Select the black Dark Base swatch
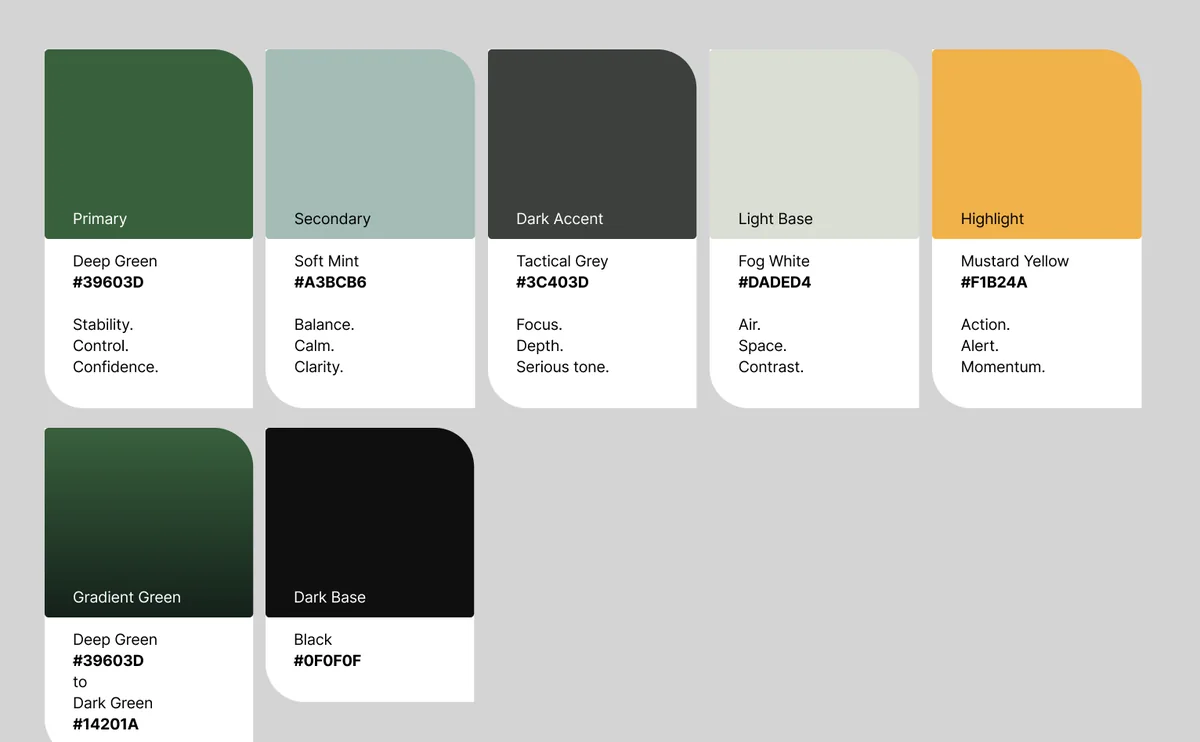The width and height of the screenshot is (1200, 742). (x=370, y=523)
